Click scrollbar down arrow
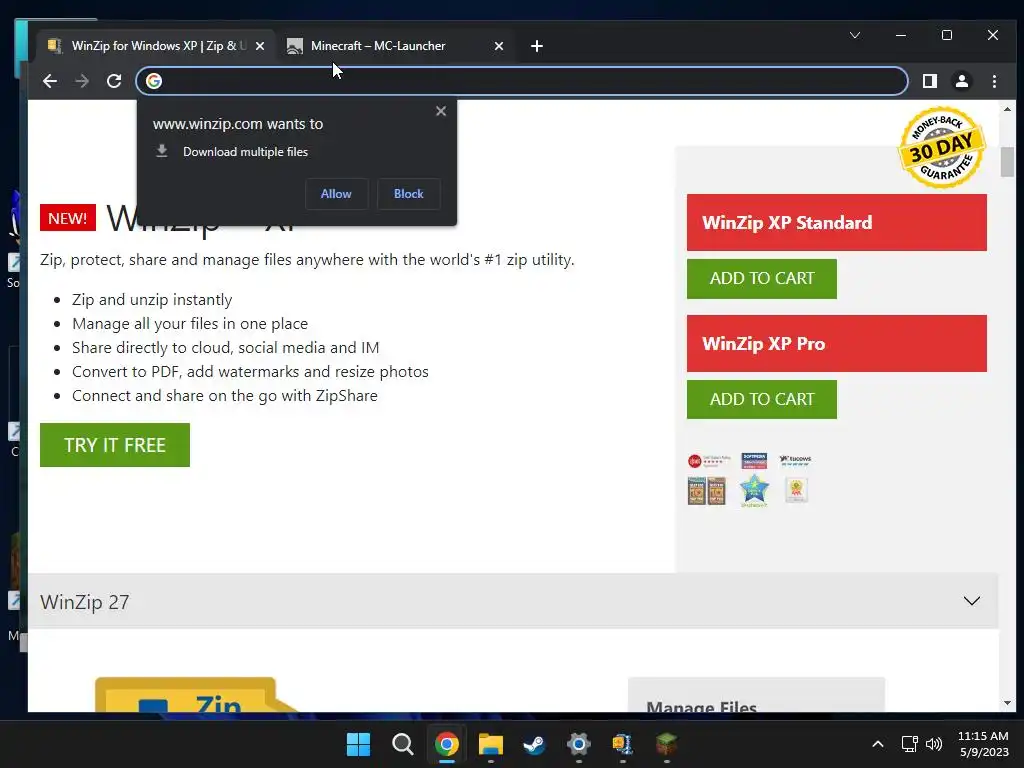The image size is (1024, 768). point(1007,703)
